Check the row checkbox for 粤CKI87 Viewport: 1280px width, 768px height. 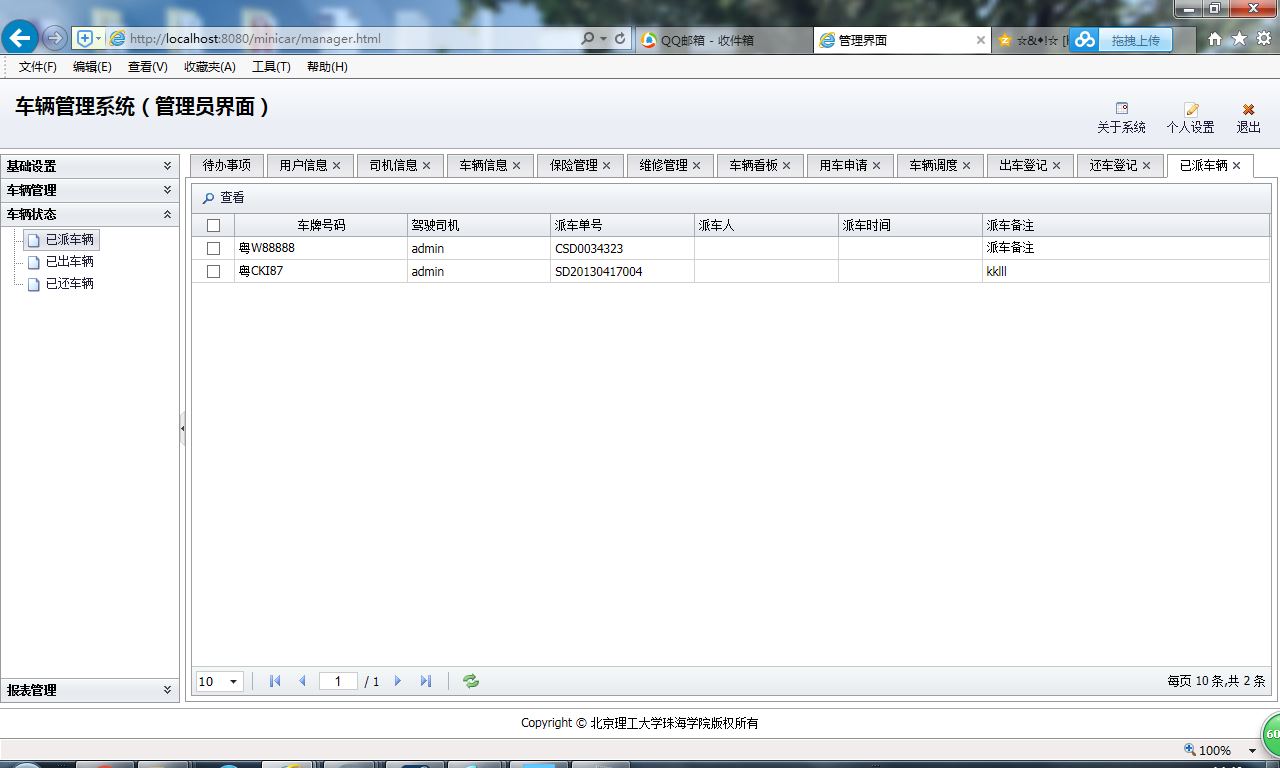coord(212,271)
